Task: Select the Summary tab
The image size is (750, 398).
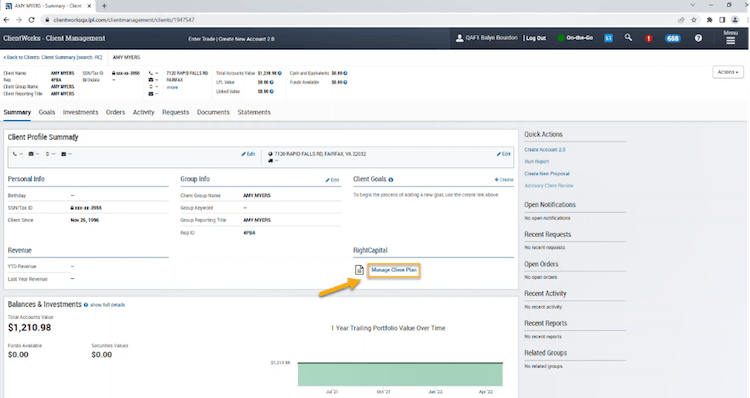Action: (17, 112)
